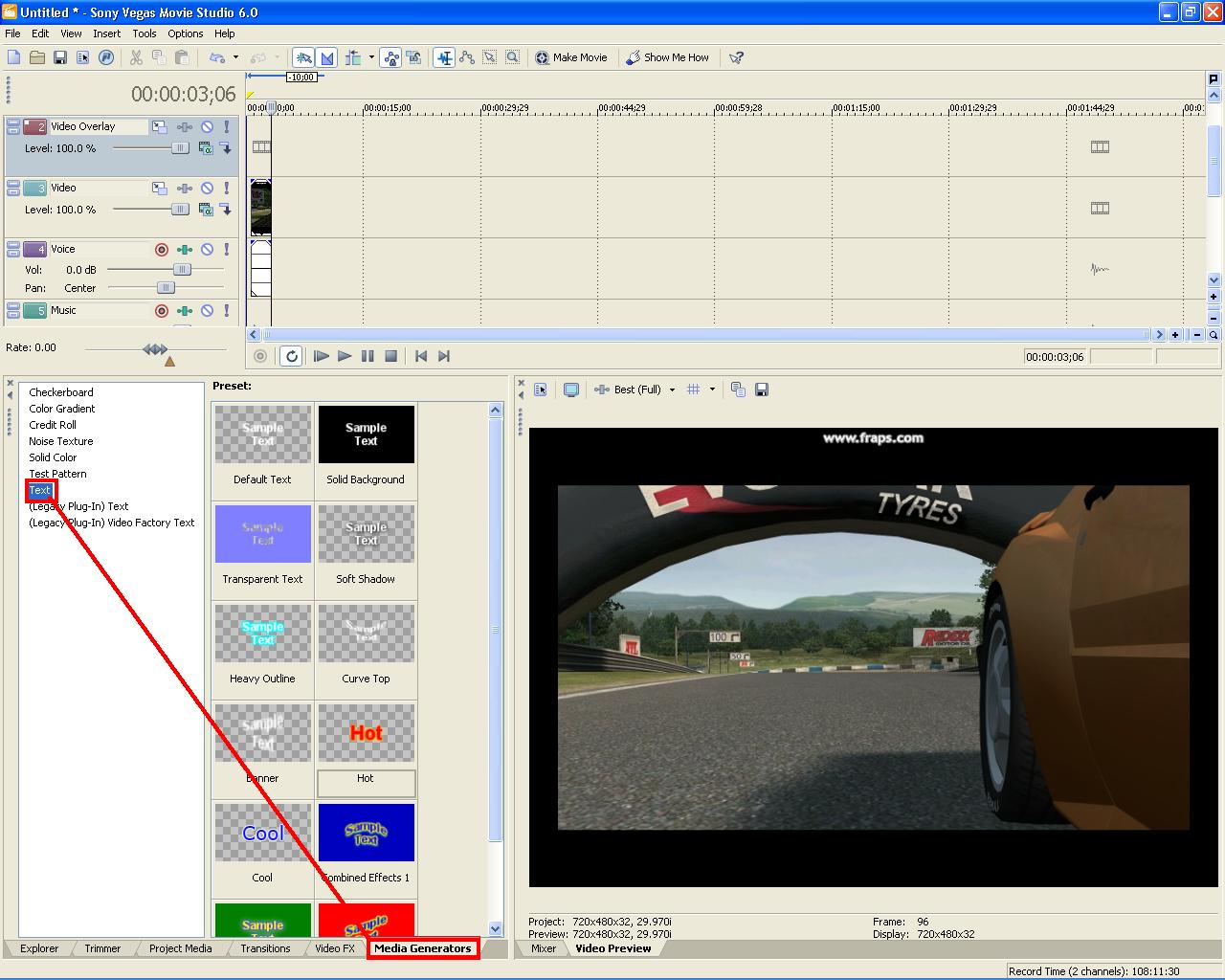Open compositing mode menu on Video Overlay track

[x=206, y=148]
